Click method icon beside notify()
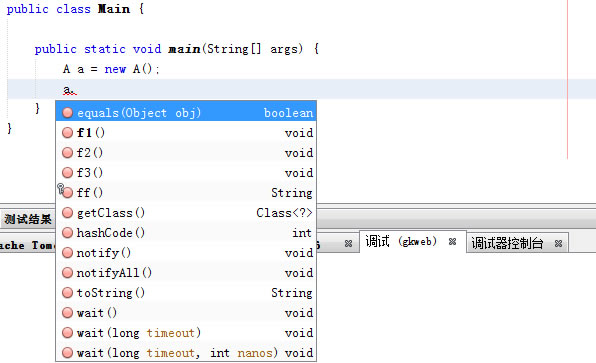Screen dimensions: 596x363 [x=67, y=253]
